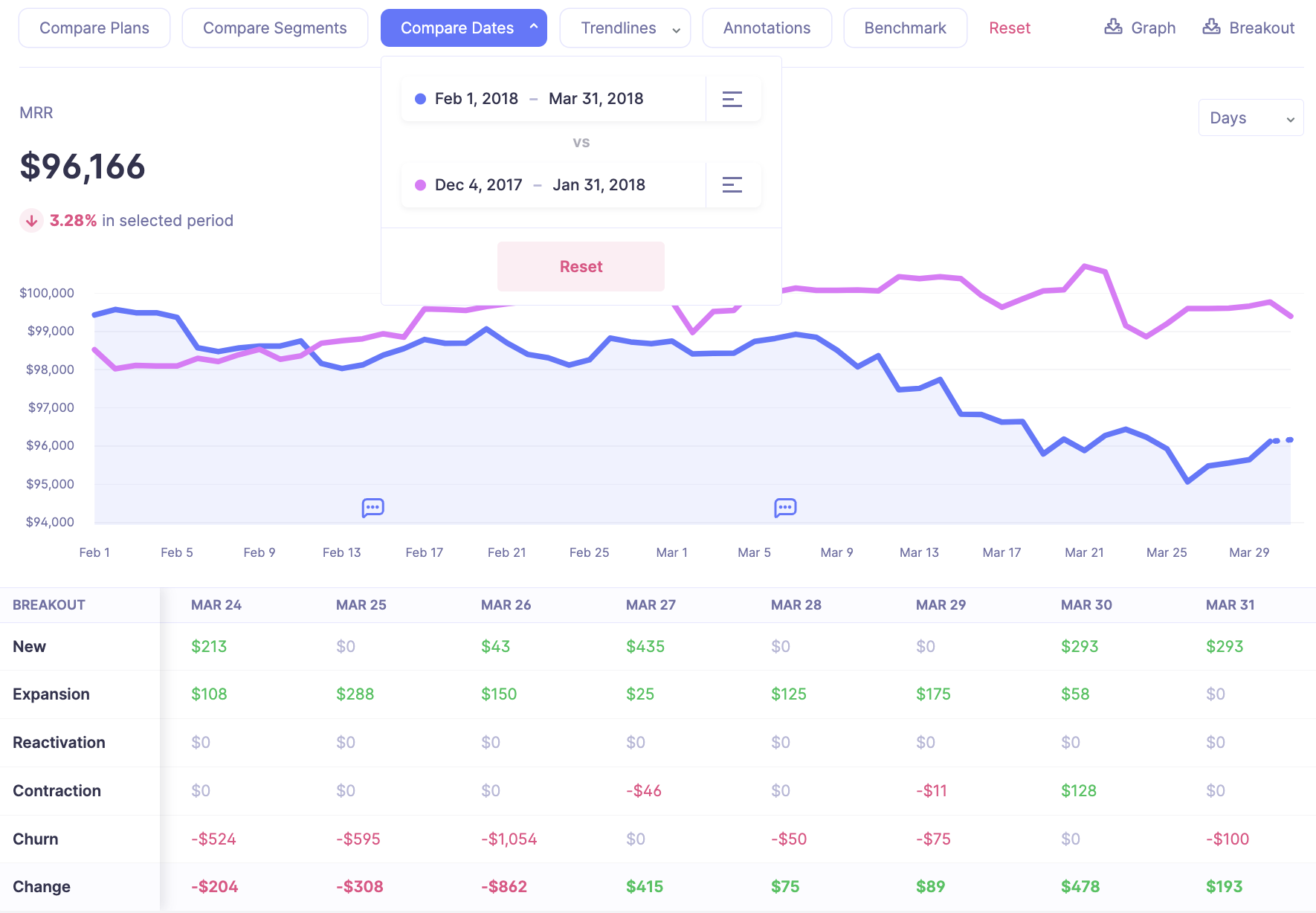Open date options icon beside Feb 1 range
This screenshot has width=1316, height=913.
point(732,98)
